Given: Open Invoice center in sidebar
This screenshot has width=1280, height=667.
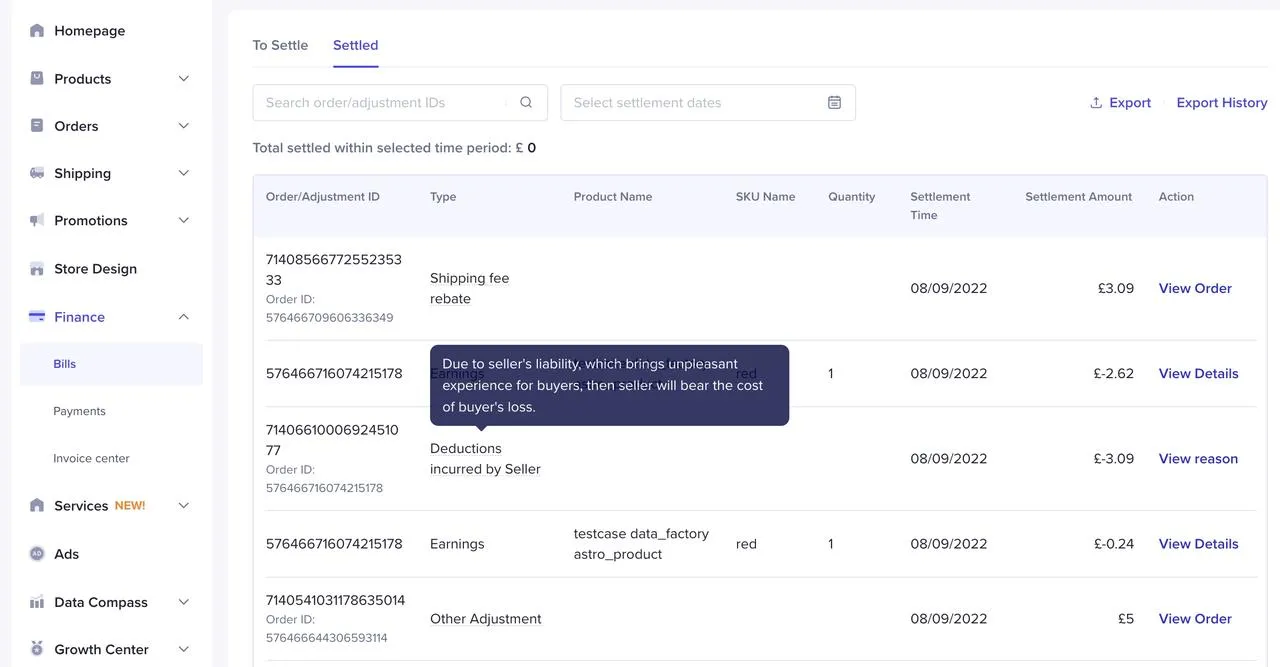Looking at the screenshot, I should pos(91,458).
